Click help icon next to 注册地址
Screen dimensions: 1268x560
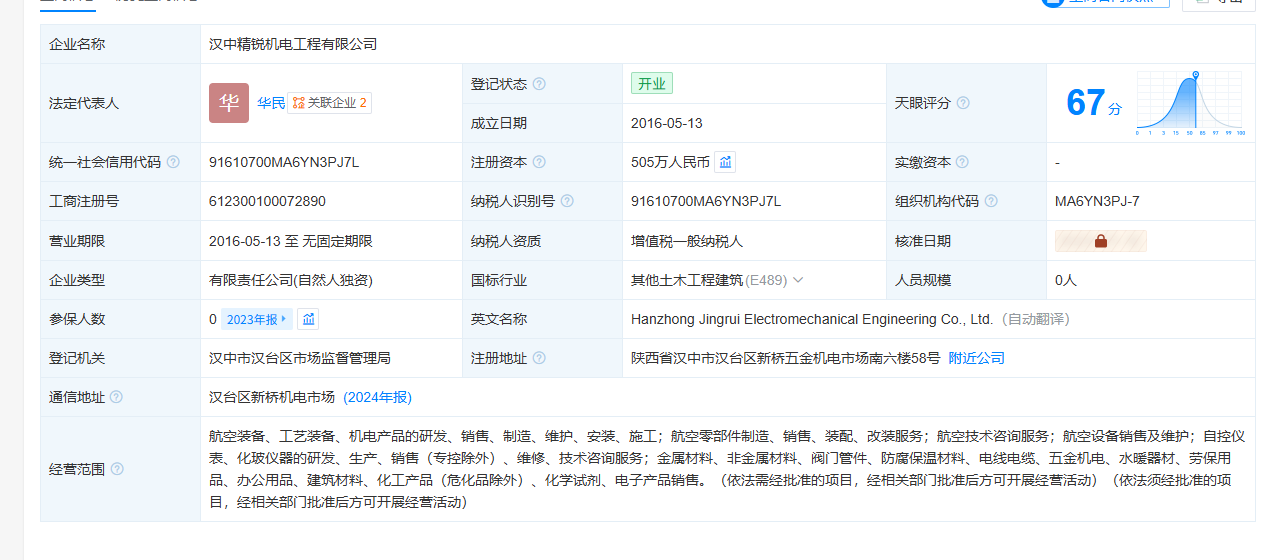[x=539, y=358]
